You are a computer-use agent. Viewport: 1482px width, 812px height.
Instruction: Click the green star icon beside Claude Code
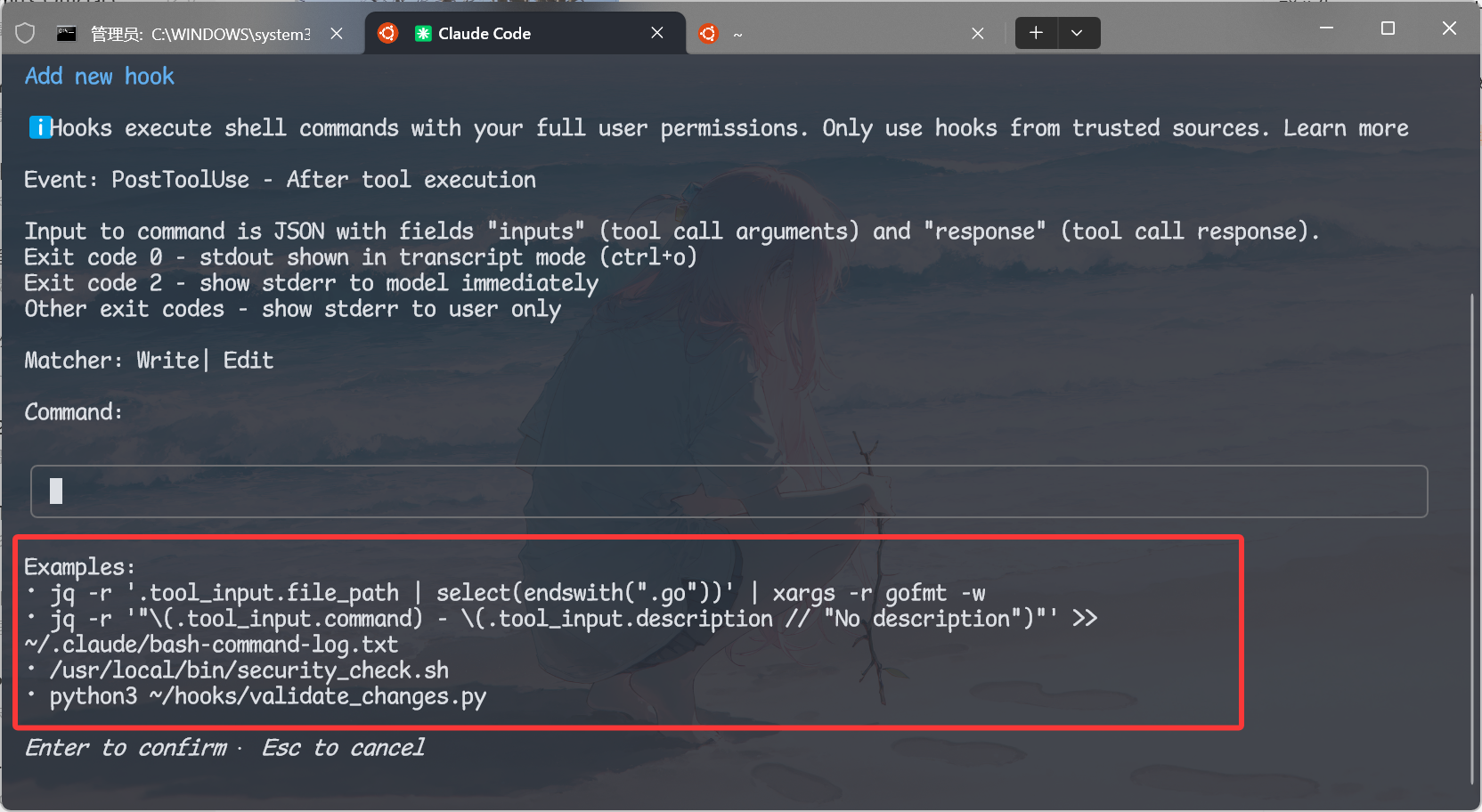tap(423, 34)
